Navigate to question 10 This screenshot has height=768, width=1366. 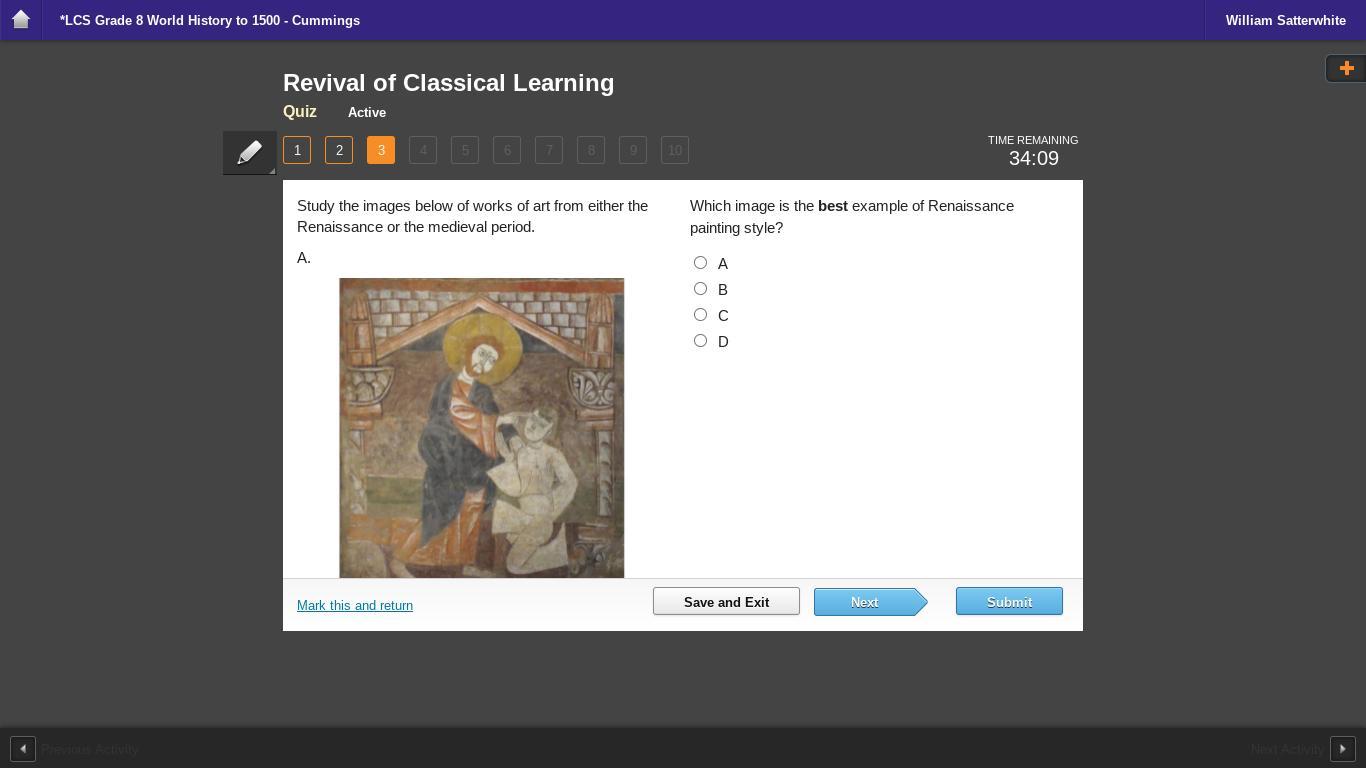(675, 150)
